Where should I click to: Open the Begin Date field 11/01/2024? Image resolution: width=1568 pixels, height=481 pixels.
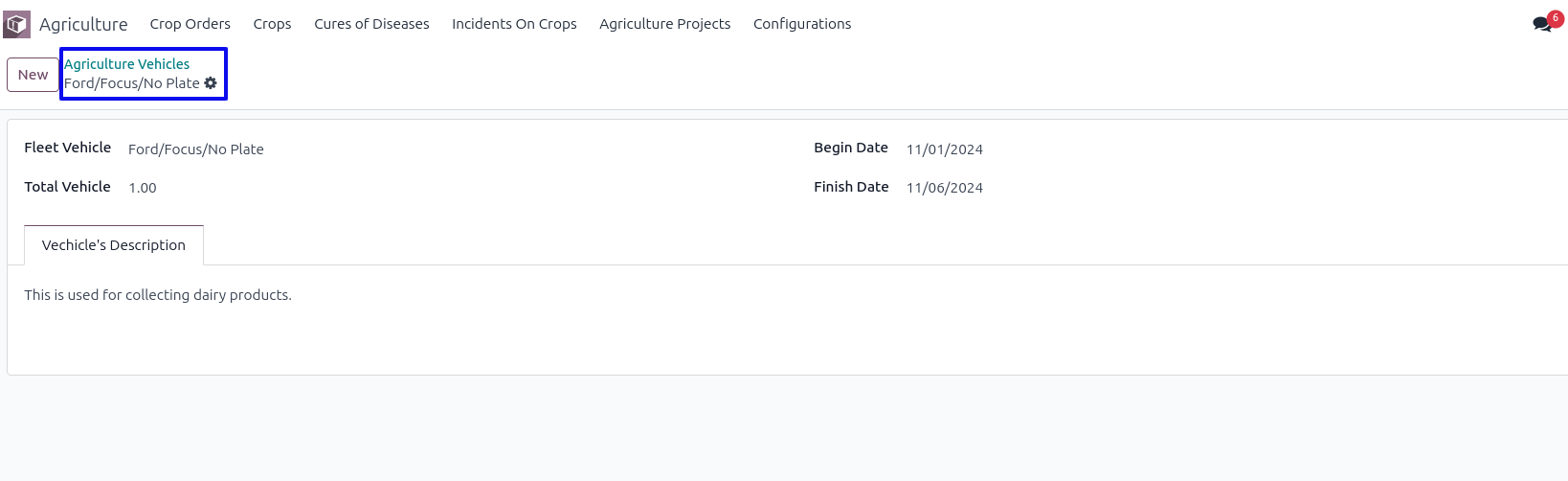pos(945,149)
